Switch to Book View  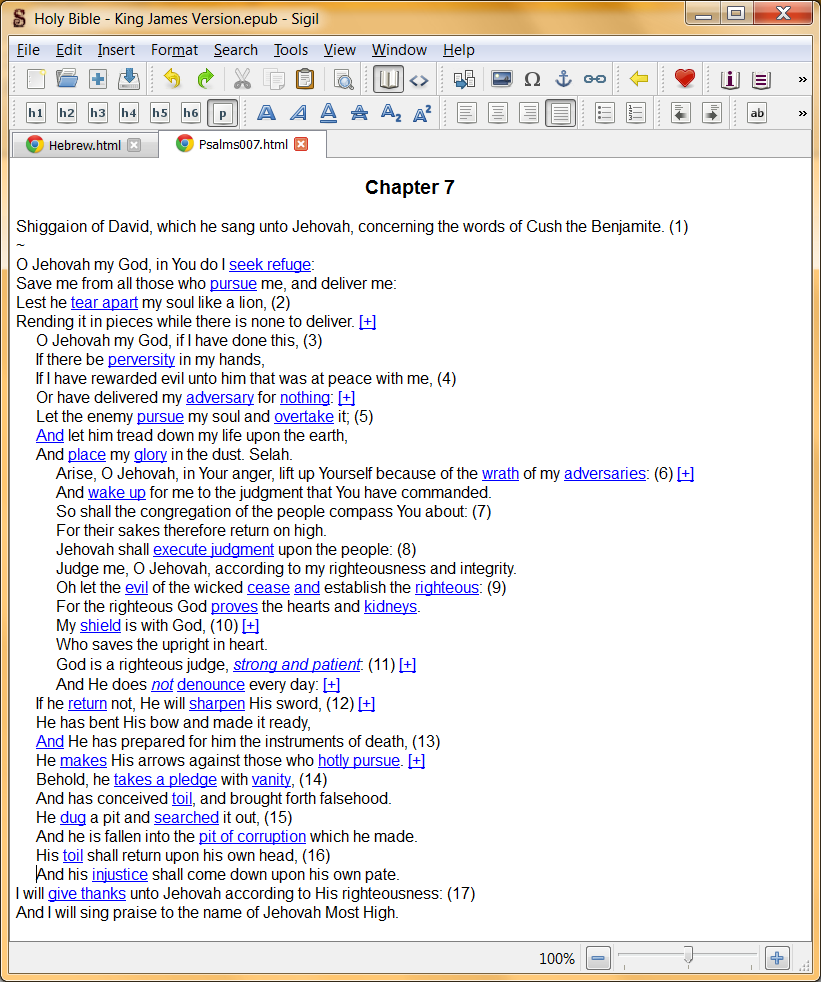(x=388, y=79)
